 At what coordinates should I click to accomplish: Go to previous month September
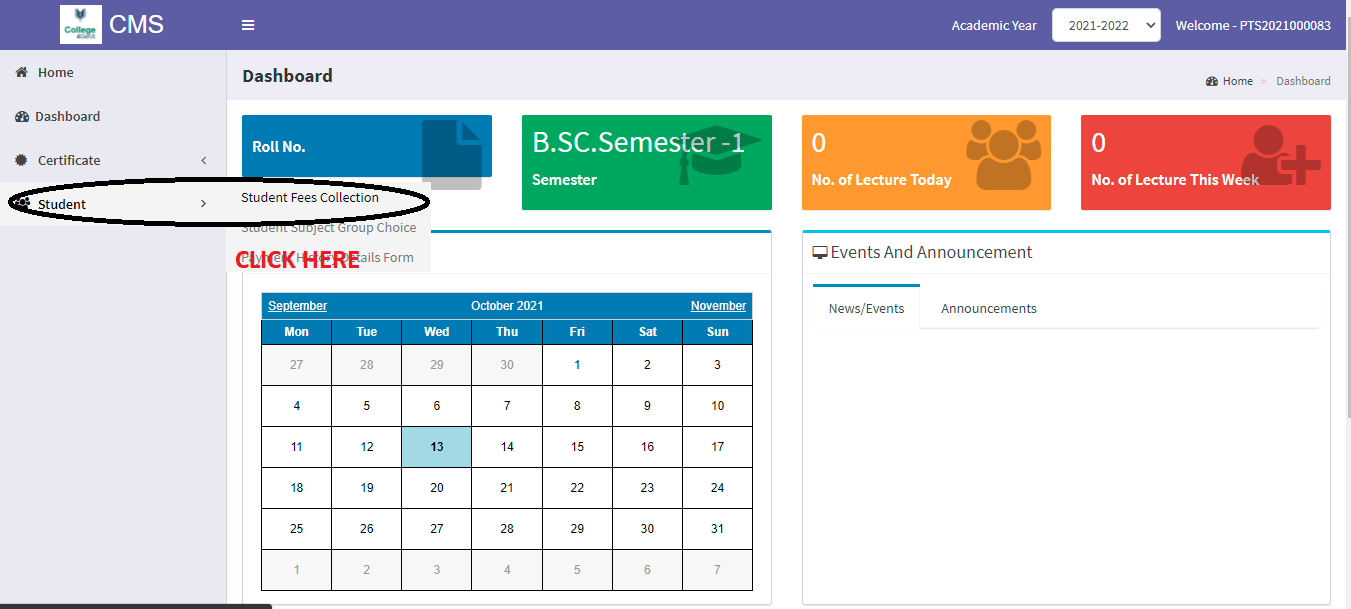click(x=297, y=306)
